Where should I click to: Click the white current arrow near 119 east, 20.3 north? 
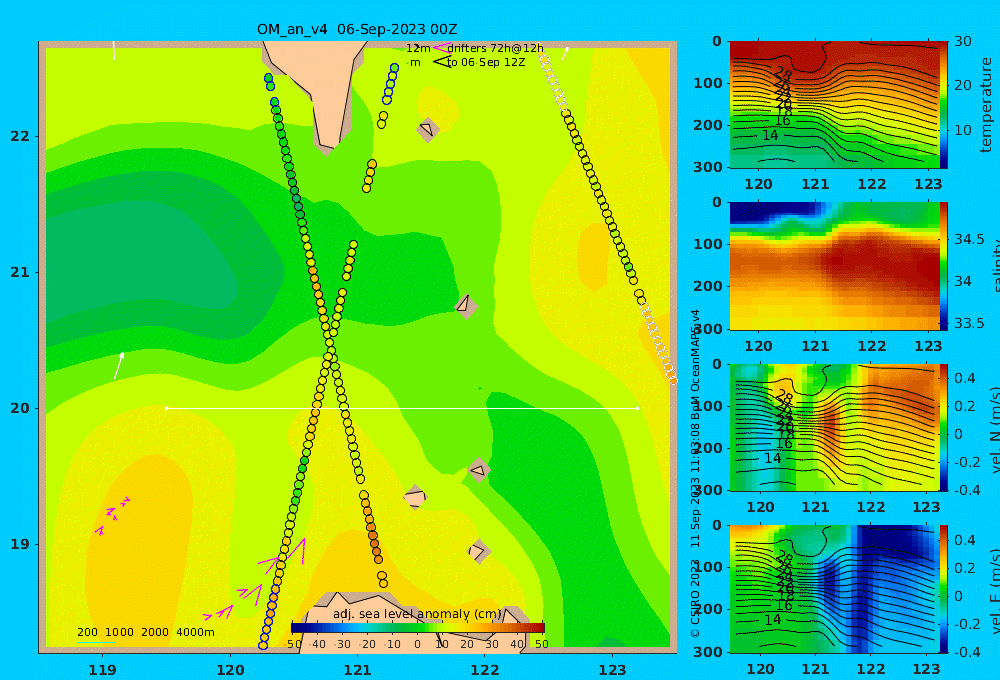tap(119, 366)
